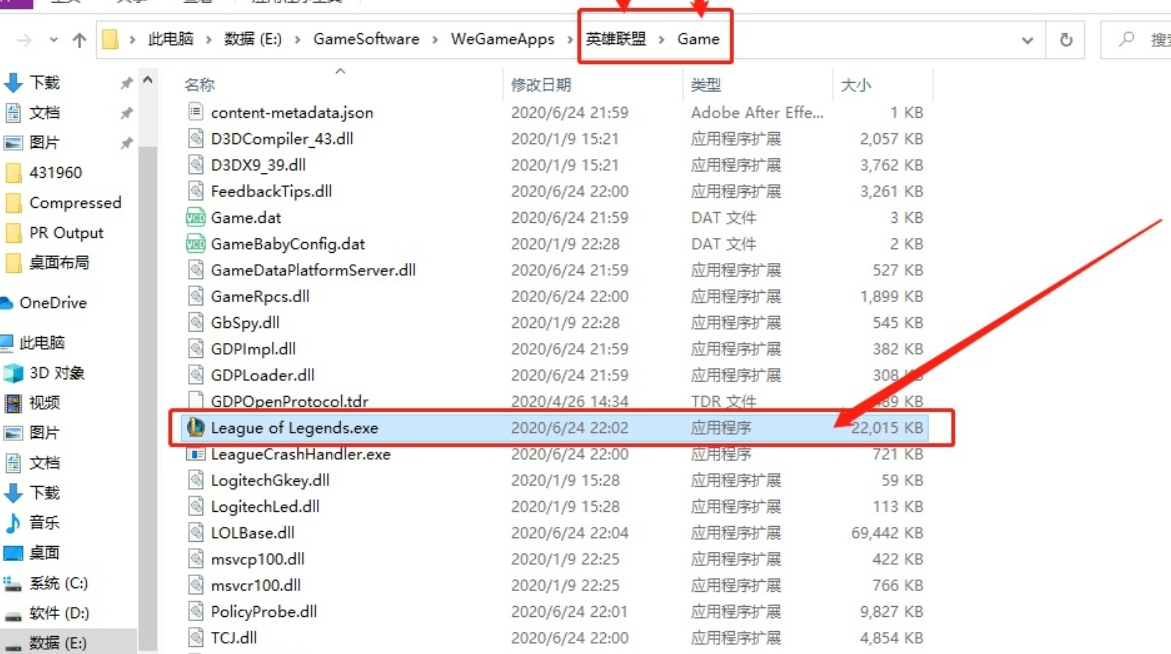Click the content-metadata.json file icon

tap(196, 112)
